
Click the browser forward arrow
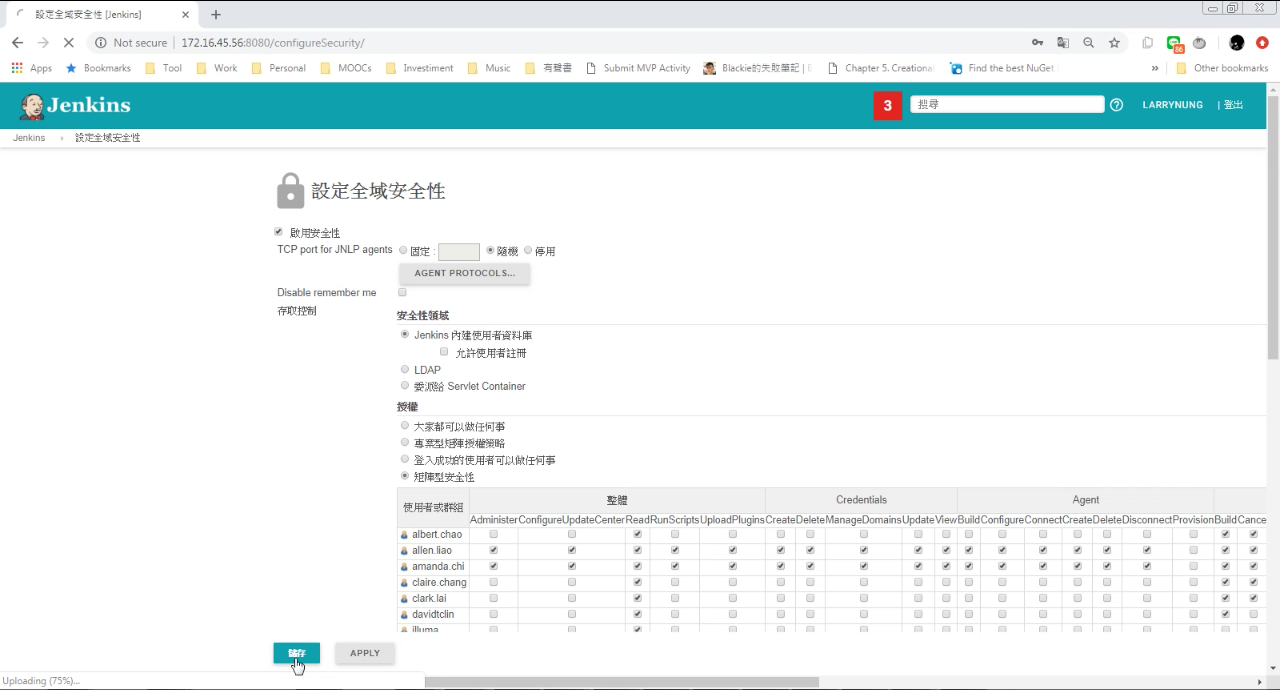[x=43, y=43]
